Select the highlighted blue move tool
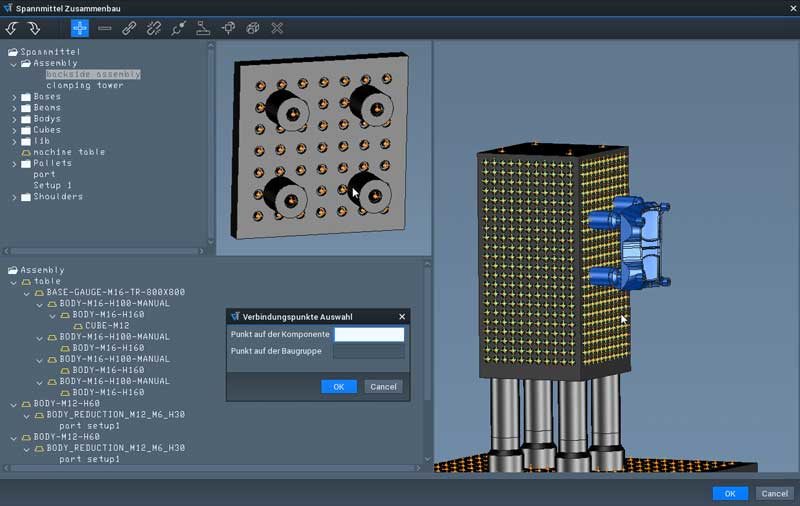This screenshot has width=800, height=506. (x=80, y=28)
